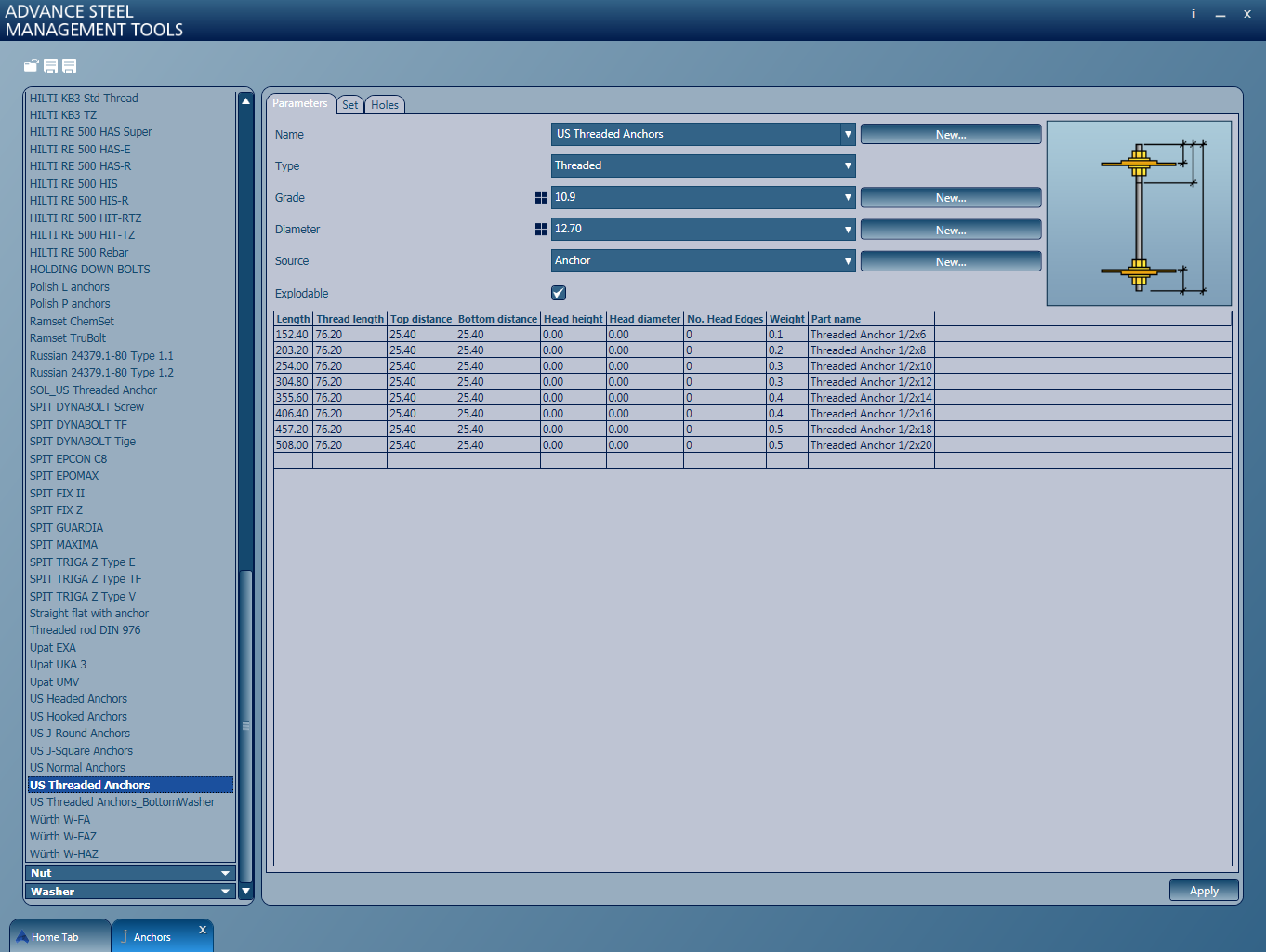The image size is (1266, 952).
Task: Click New... button next to the Grade field
Action: click(x=951, y=198)
